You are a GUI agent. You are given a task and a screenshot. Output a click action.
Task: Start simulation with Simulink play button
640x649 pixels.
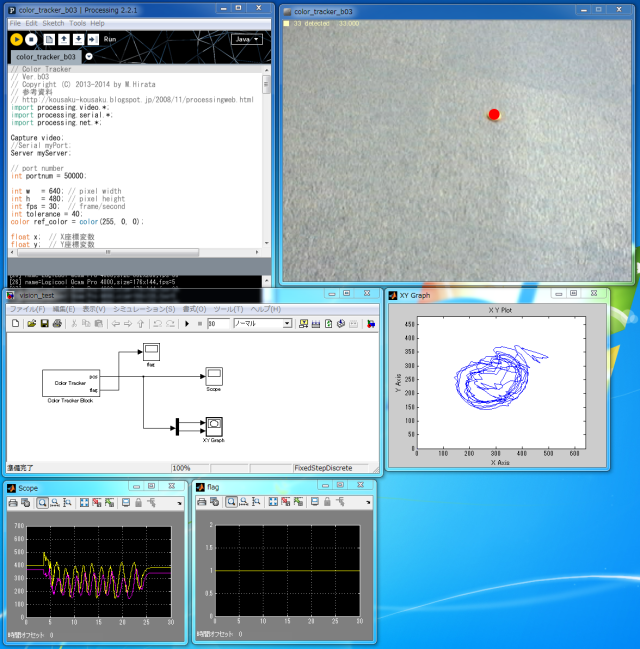coord(187,324)
